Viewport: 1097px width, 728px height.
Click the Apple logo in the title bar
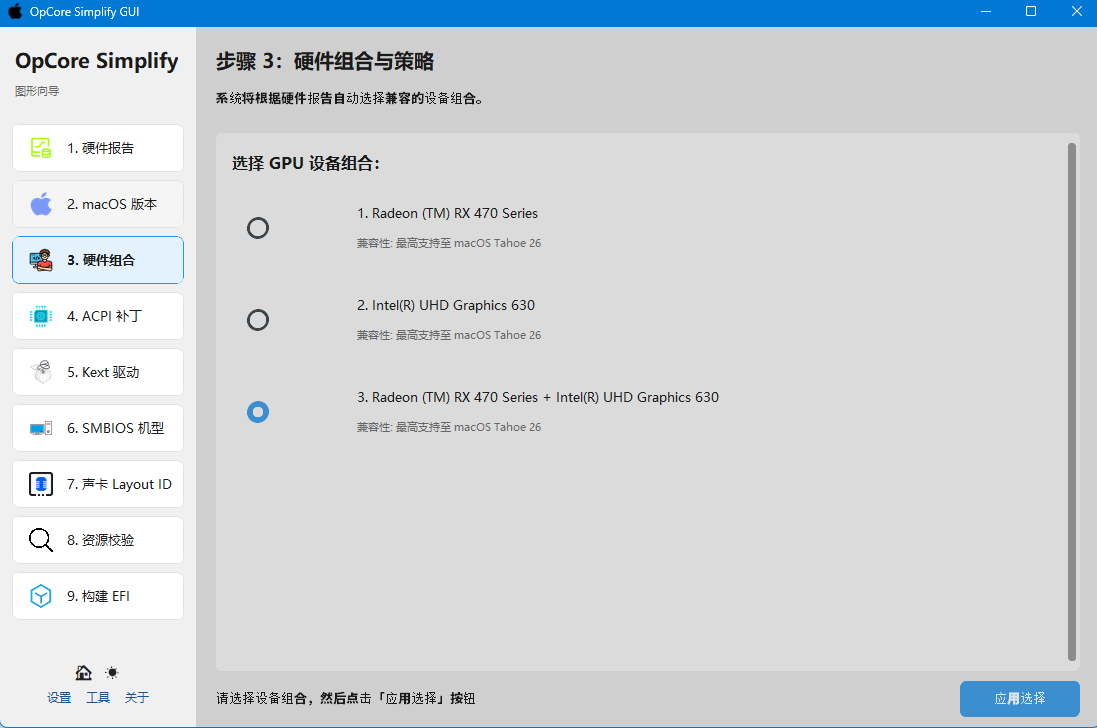coord(15,12)
